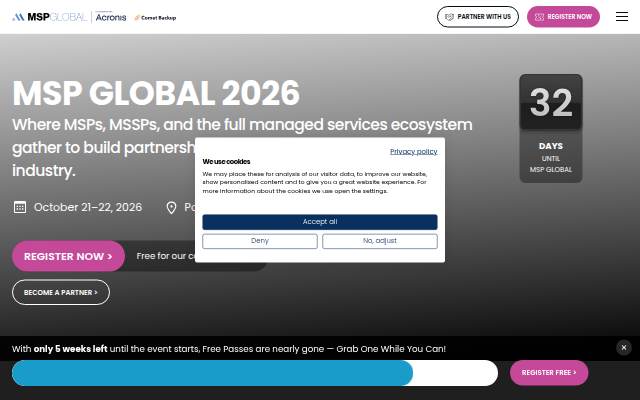Choose No, adjust cookie settings

point(380,241)
